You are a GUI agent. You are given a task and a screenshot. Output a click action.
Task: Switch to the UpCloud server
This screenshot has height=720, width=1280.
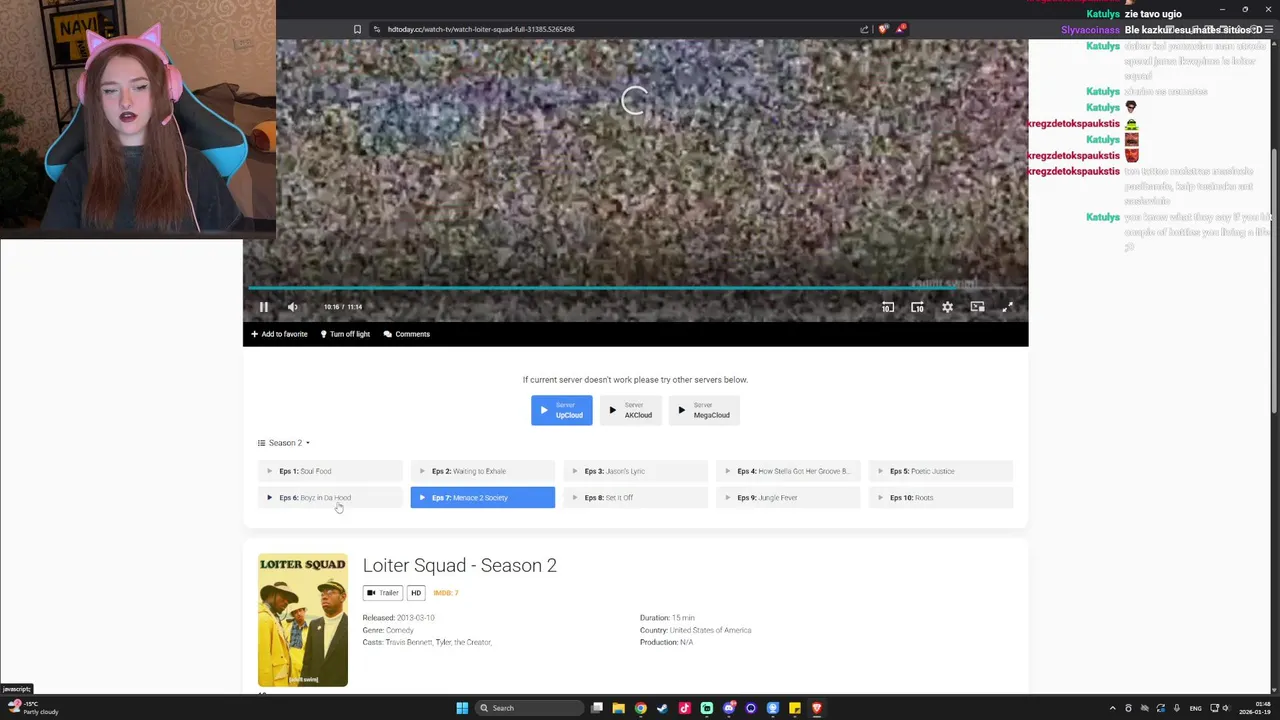click(561, 410)
